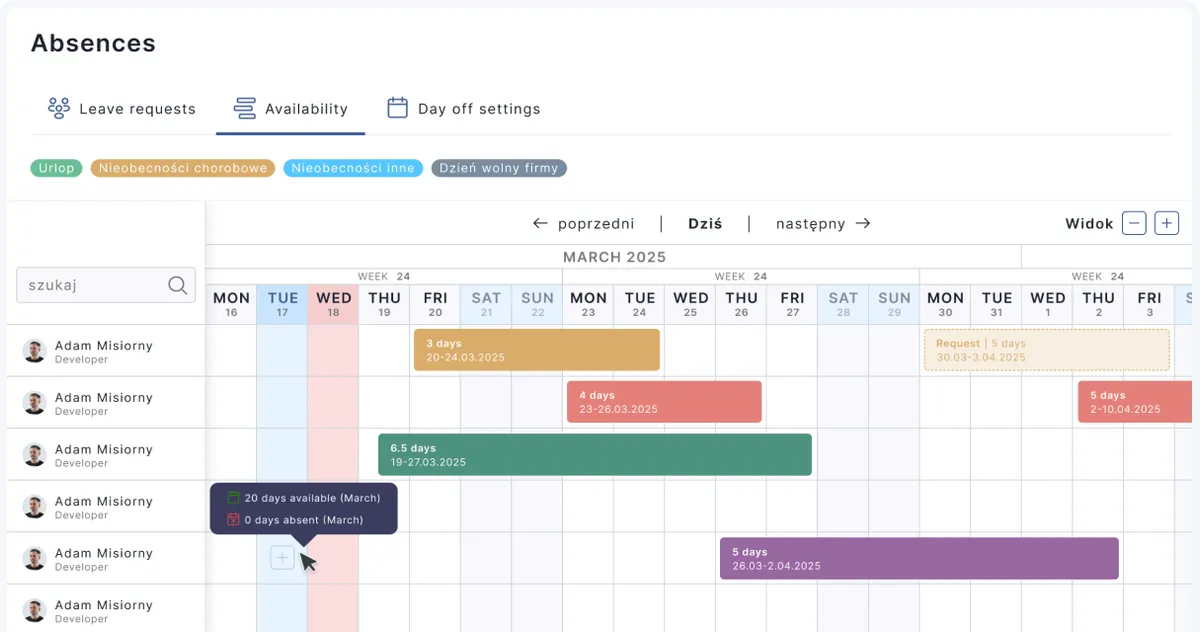The width and height of the screenshot is (1200, 632).
Task: Jump to today with Dziś
Action: 705,224
